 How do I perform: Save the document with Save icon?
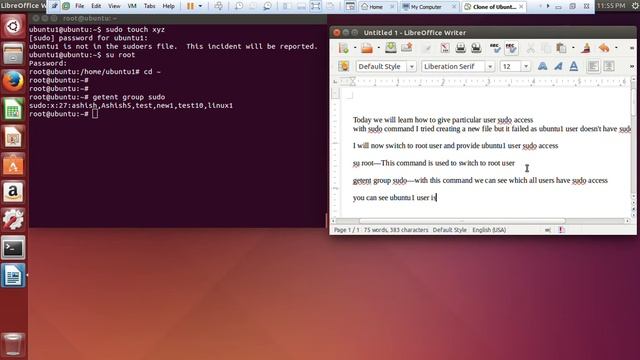391,48
